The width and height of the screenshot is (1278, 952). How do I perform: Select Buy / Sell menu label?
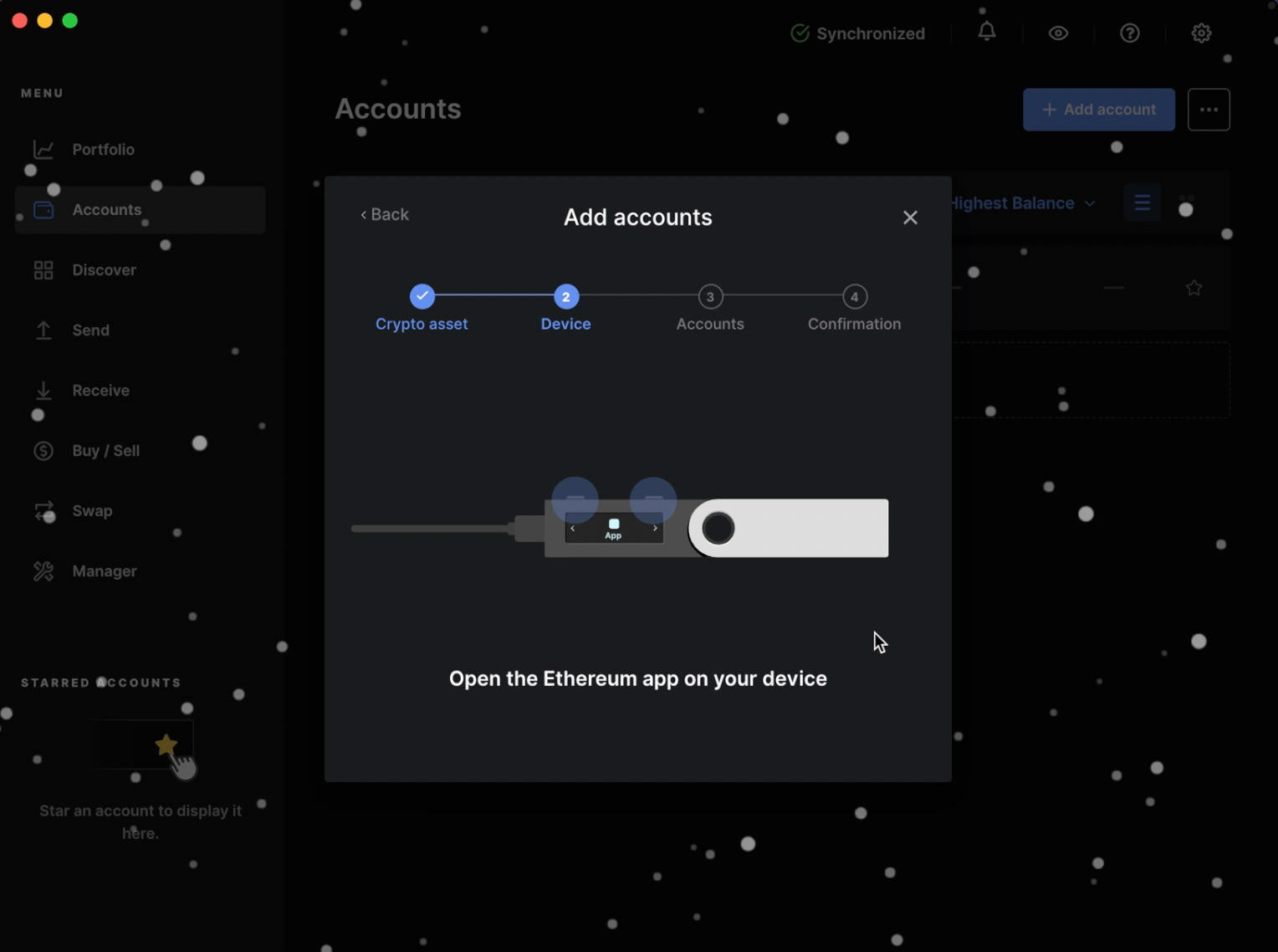[x=106, y=451]
